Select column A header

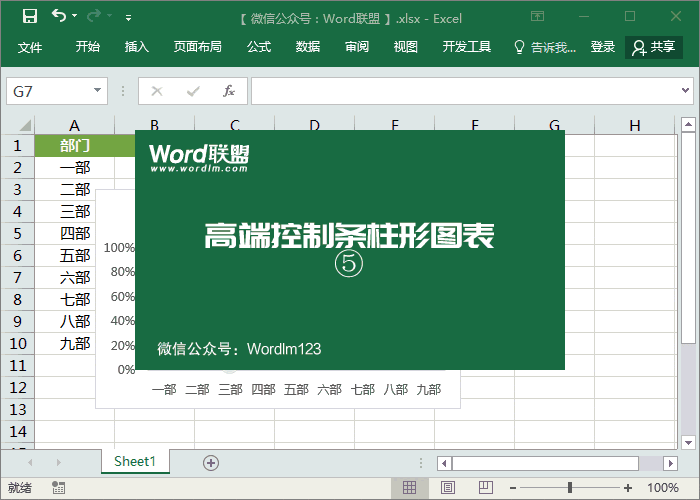(75, 125)
